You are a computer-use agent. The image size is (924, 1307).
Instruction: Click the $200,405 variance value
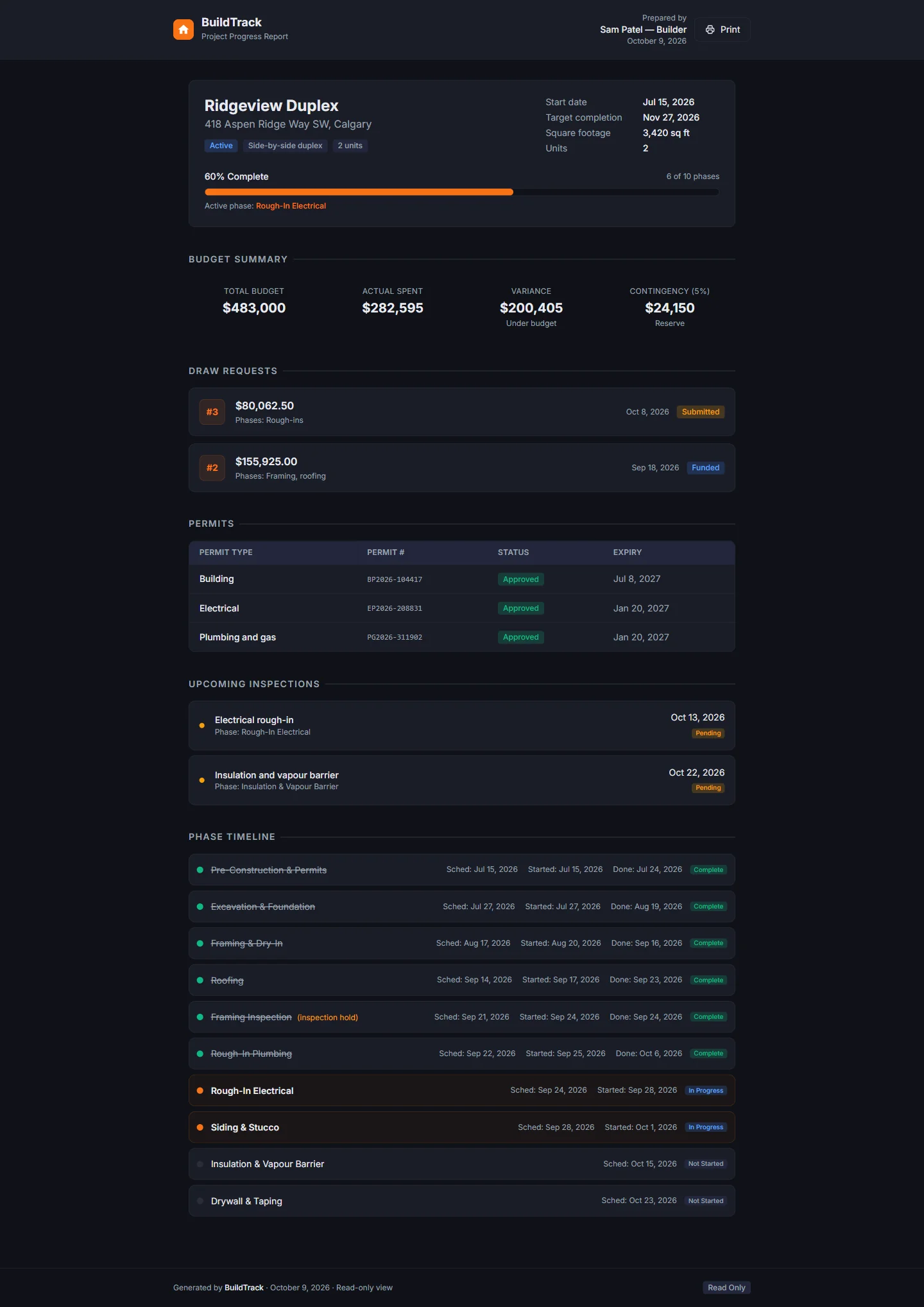pos(531,308)
